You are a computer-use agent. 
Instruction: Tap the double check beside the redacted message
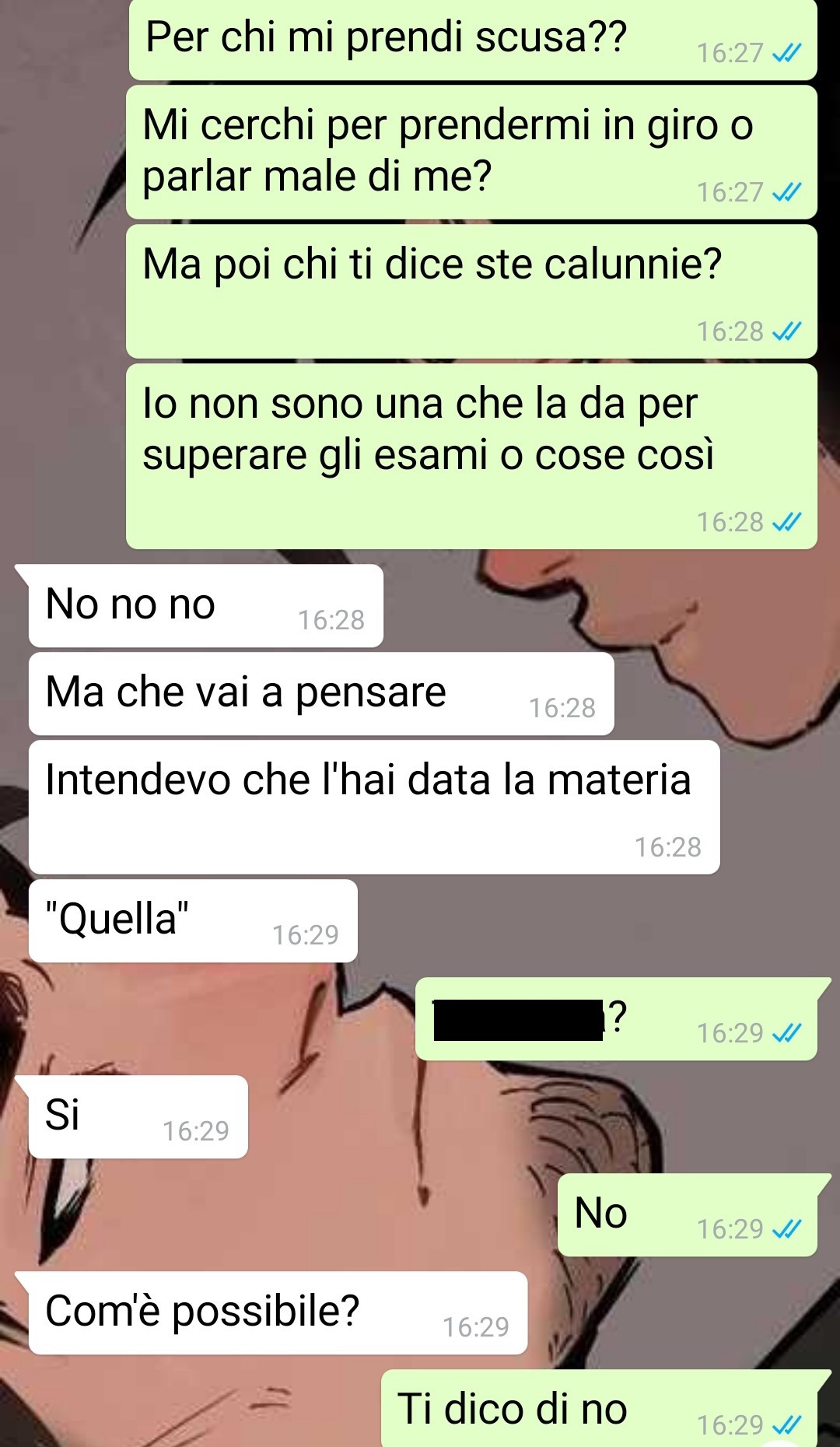(786, 1032)
